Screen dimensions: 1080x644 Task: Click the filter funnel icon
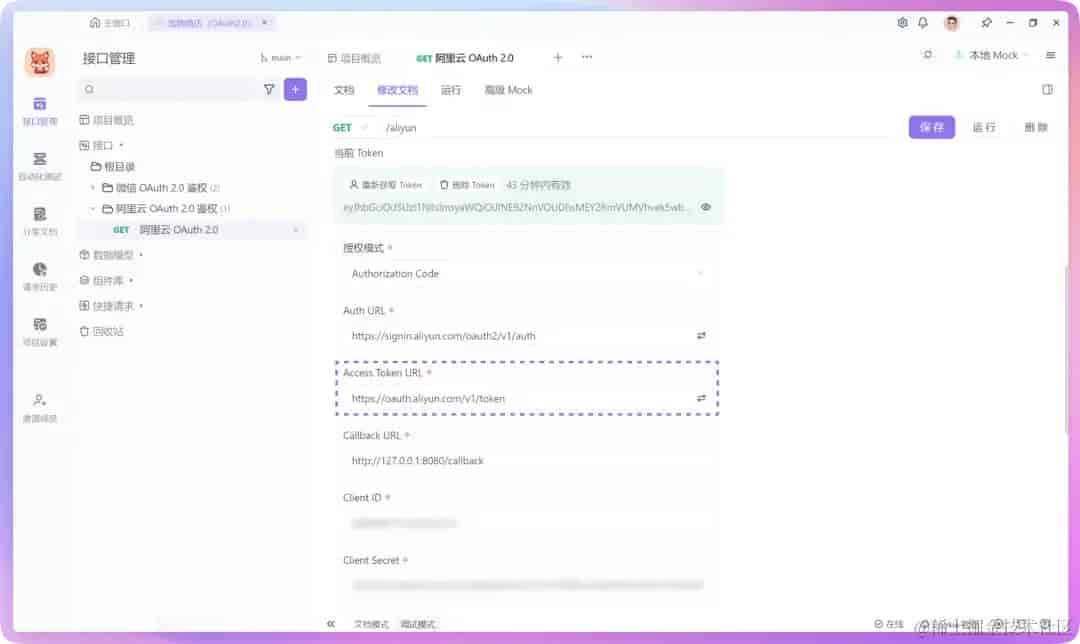coord(269,90)
